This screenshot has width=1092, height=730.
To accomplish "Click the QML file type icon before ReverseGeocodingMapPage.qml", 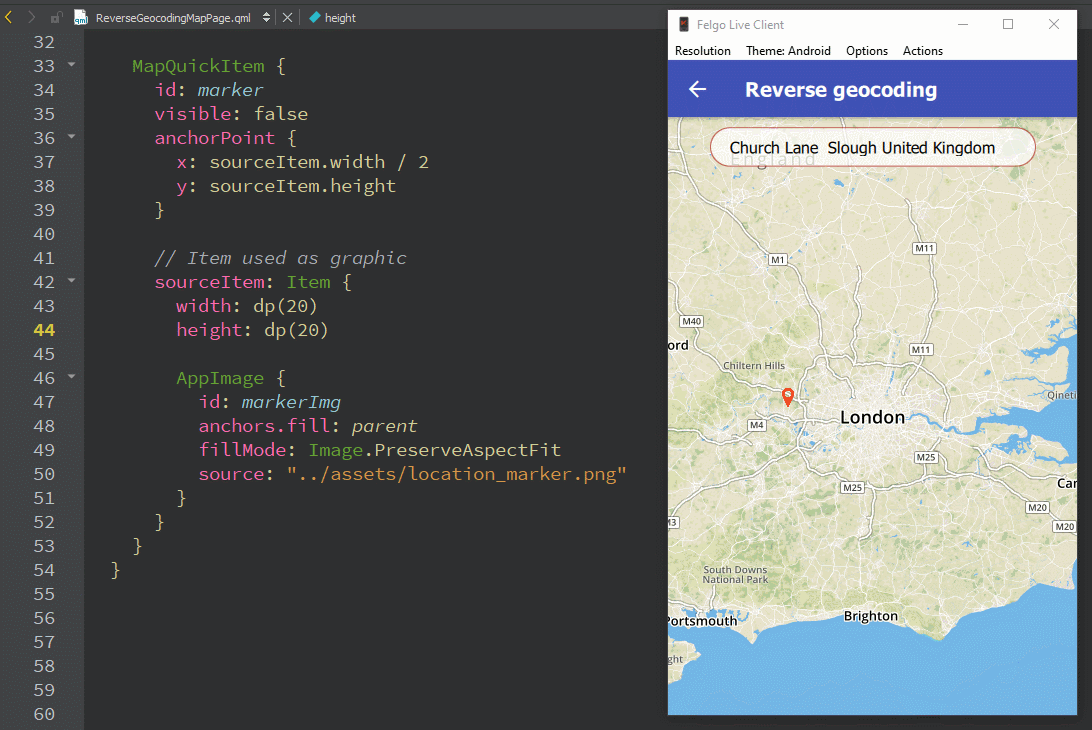I will [80, 17].
